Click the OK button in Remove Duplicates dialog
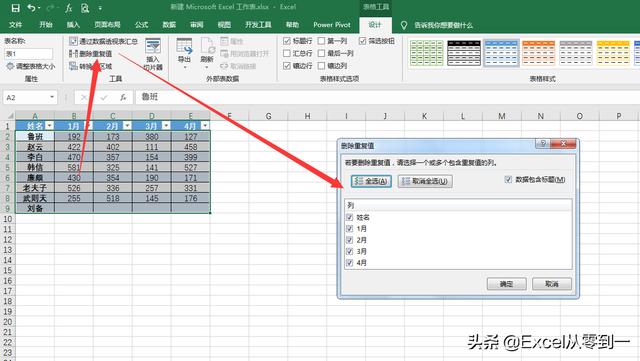The height and width of the screenshot is (361, 640). coord(507,284)
